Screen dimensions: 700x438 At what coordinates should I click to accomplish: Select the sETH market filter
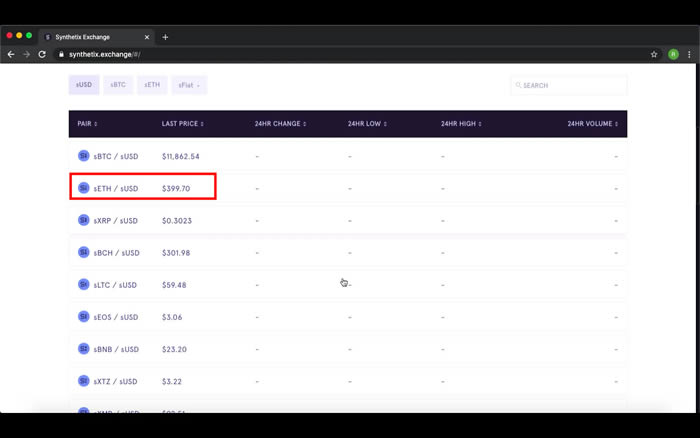coord(152,85)
